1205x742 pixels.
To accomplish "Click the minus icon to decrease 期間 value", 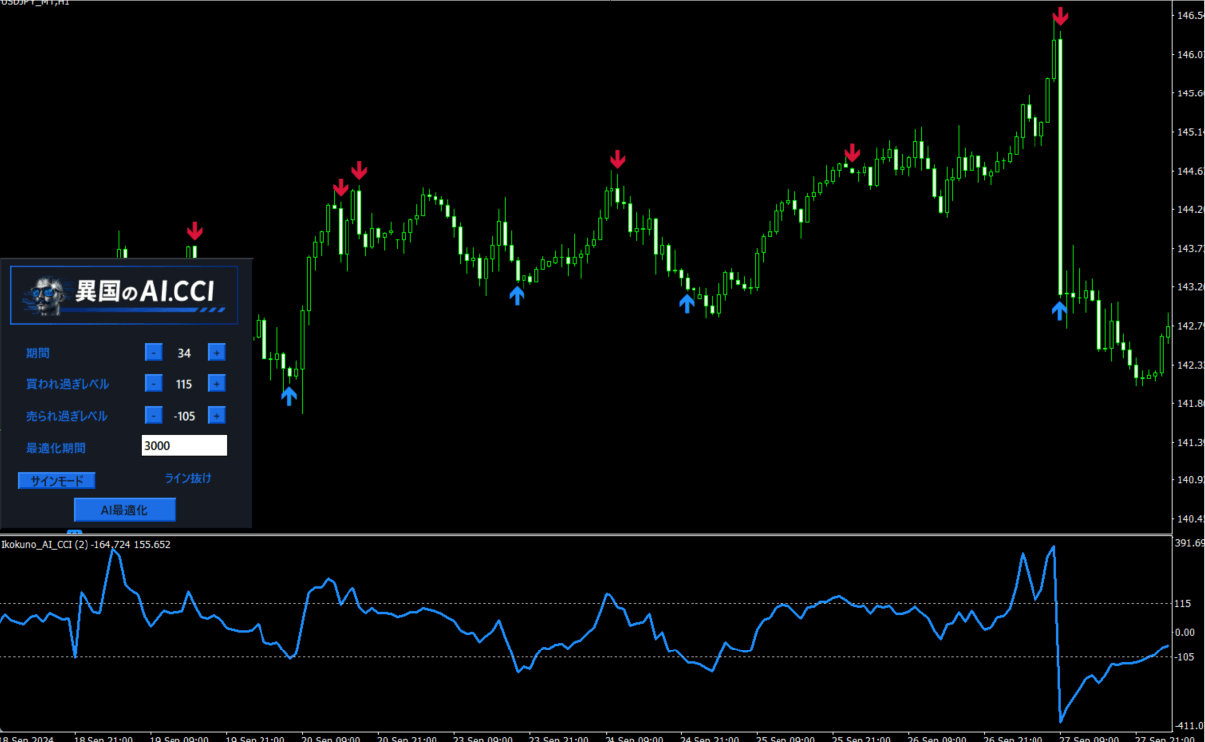I will click(153, 352).
